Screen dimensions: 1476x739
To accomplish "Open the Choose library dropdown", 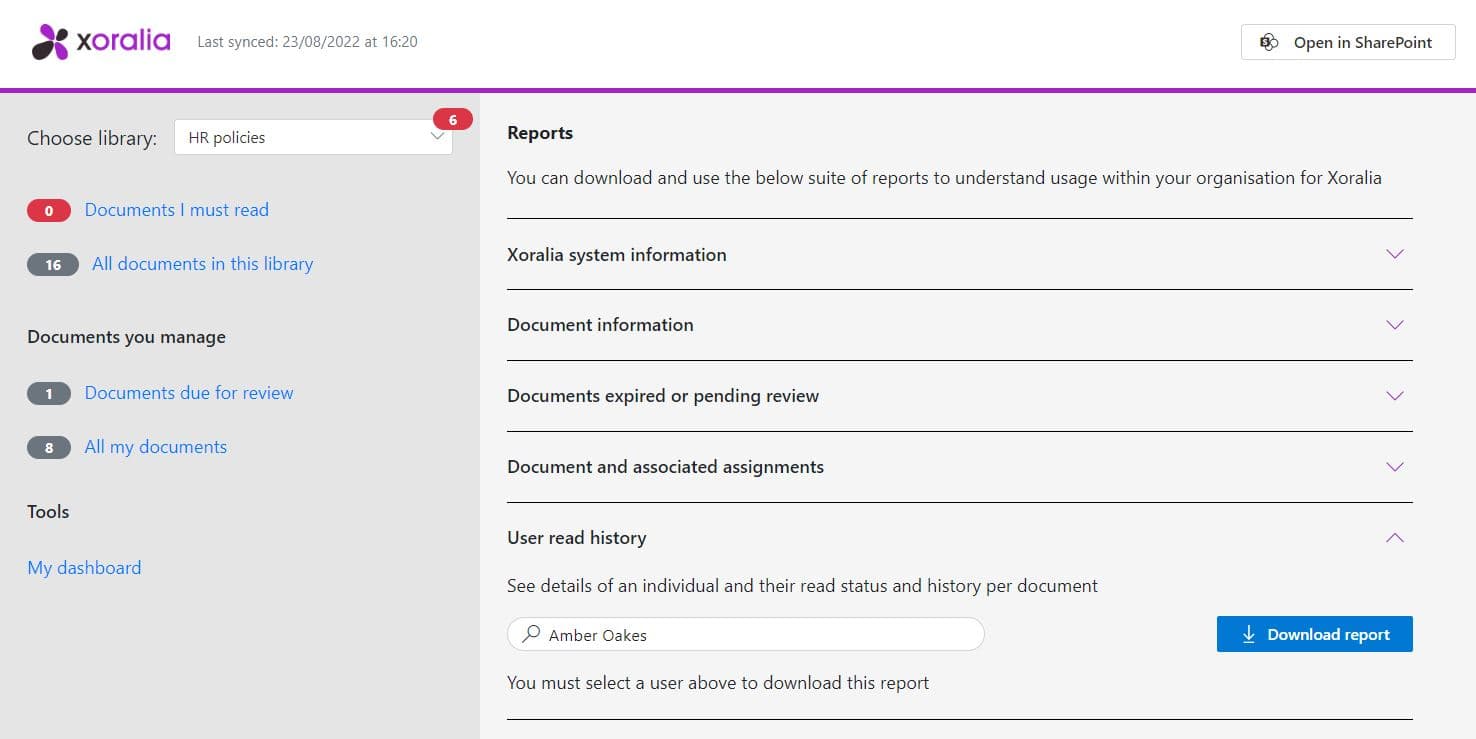I will (313, 138).
